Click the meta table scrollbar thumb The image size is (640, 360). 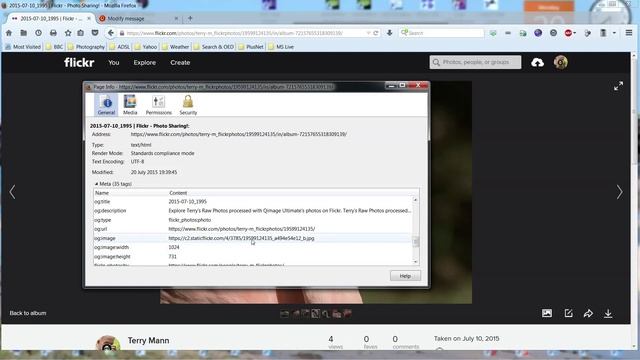[416, 242]
